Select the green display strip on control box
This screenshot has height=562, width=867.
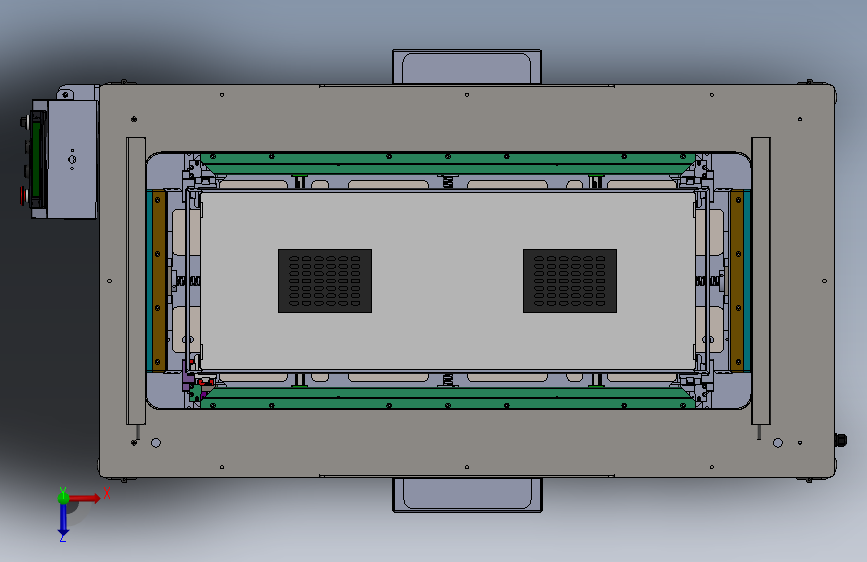pos(36,159)
